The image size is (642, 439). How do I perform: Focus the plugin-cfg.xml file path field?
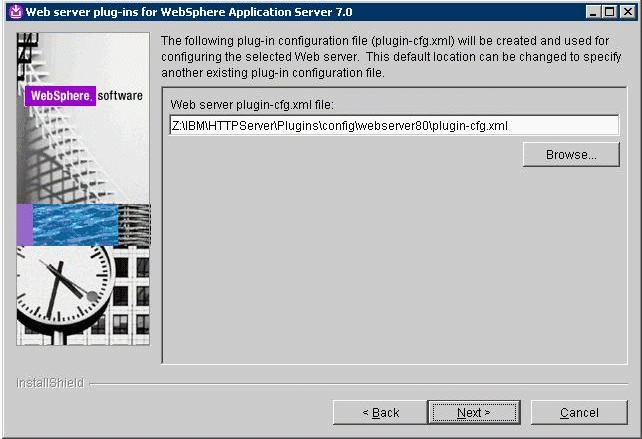tap(394, 125)
